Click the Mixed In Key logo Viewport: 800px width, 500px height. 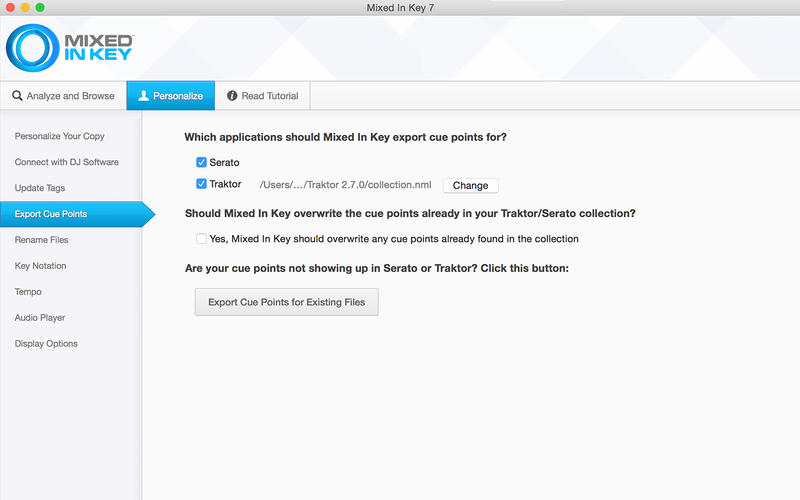(69, 48)
